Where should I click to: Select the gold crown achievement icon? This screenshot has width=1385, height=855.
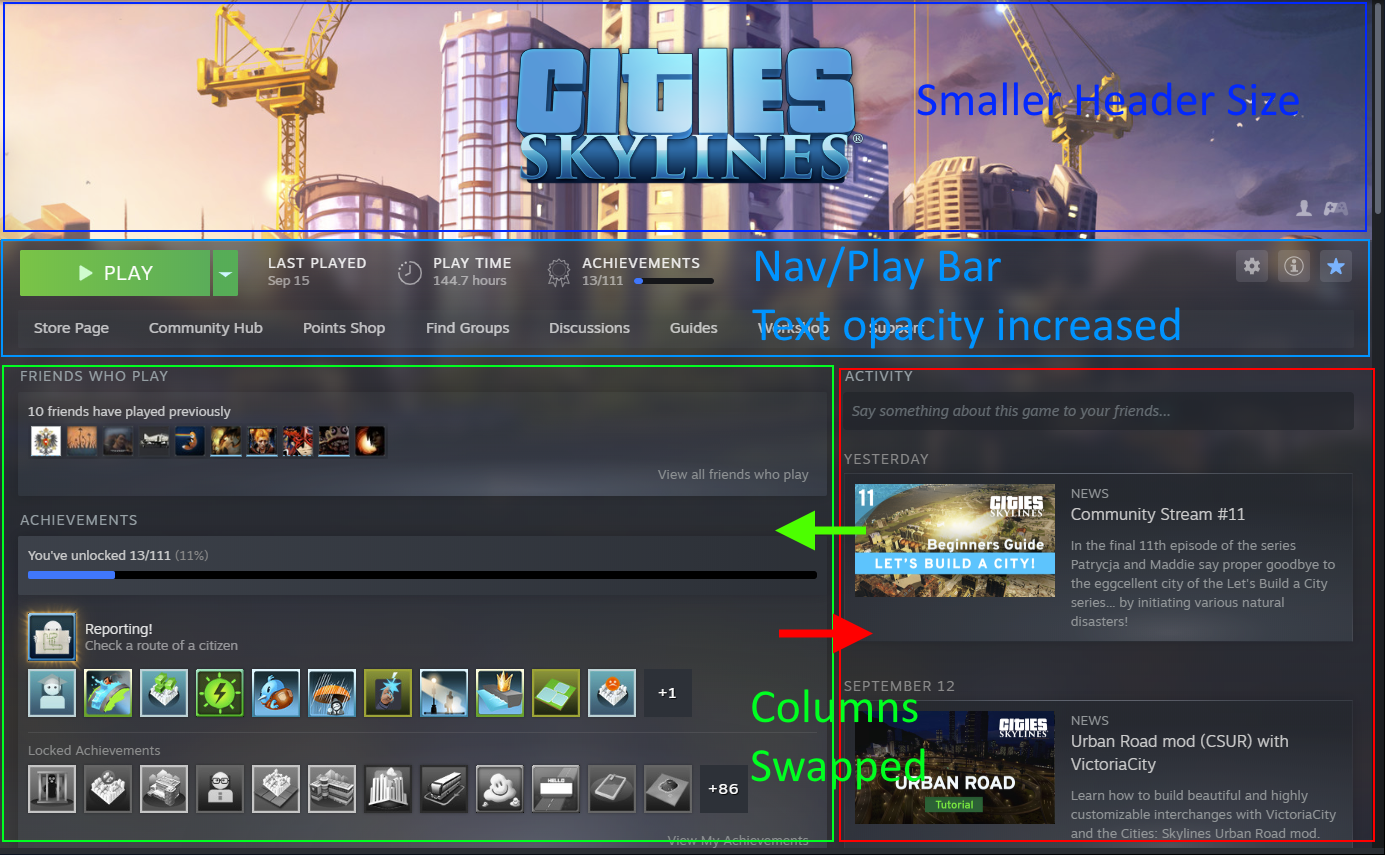tap(500, 693)
